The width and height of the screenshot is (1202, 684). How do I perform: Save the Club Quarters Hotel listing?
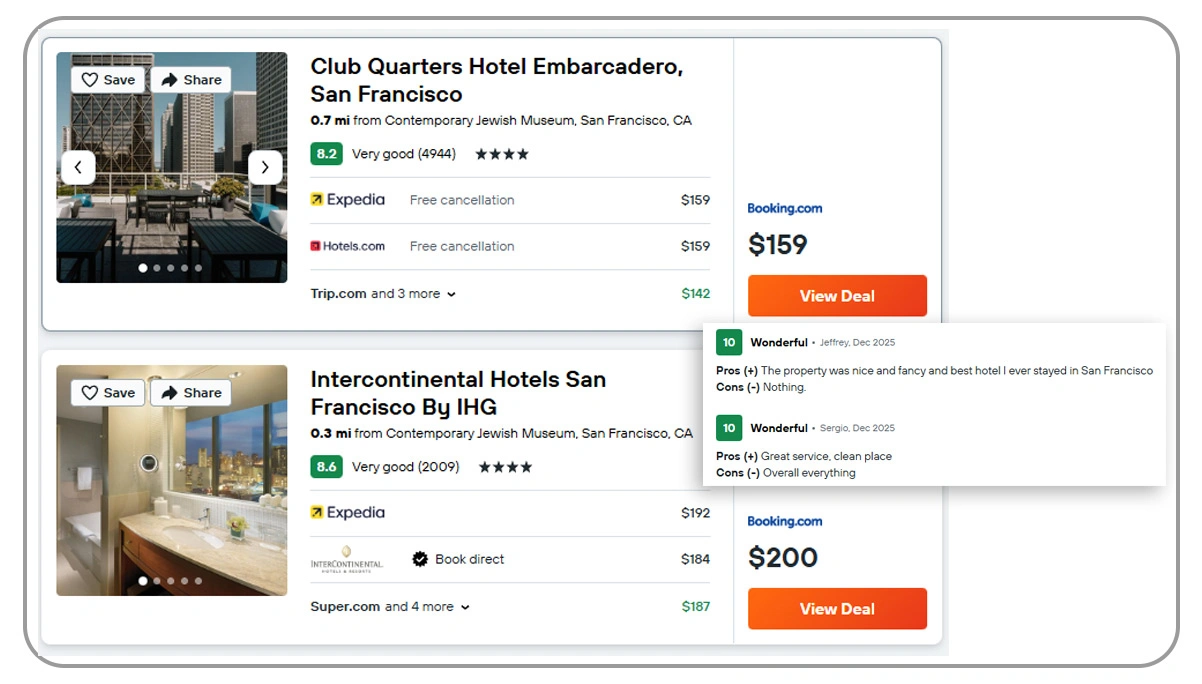coord(108,80)
